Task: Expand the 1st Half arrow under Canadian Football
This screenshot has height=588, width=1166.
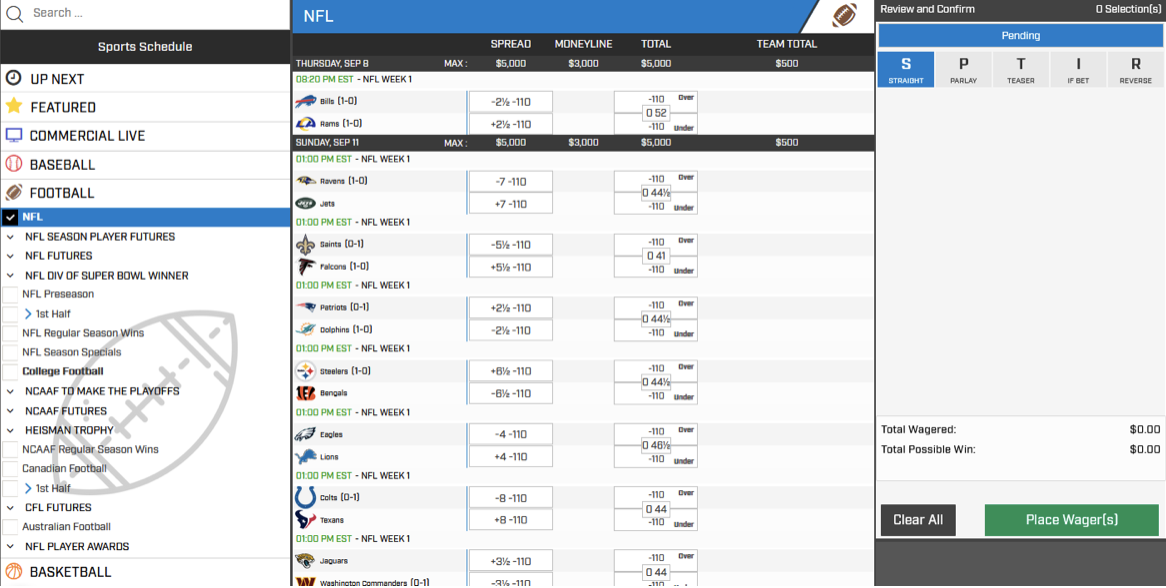Action: coord(28,488)
